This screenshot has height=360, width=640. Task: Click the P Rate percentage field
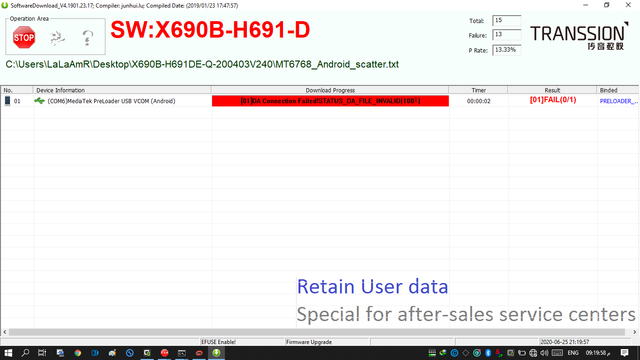pos(507,50)
